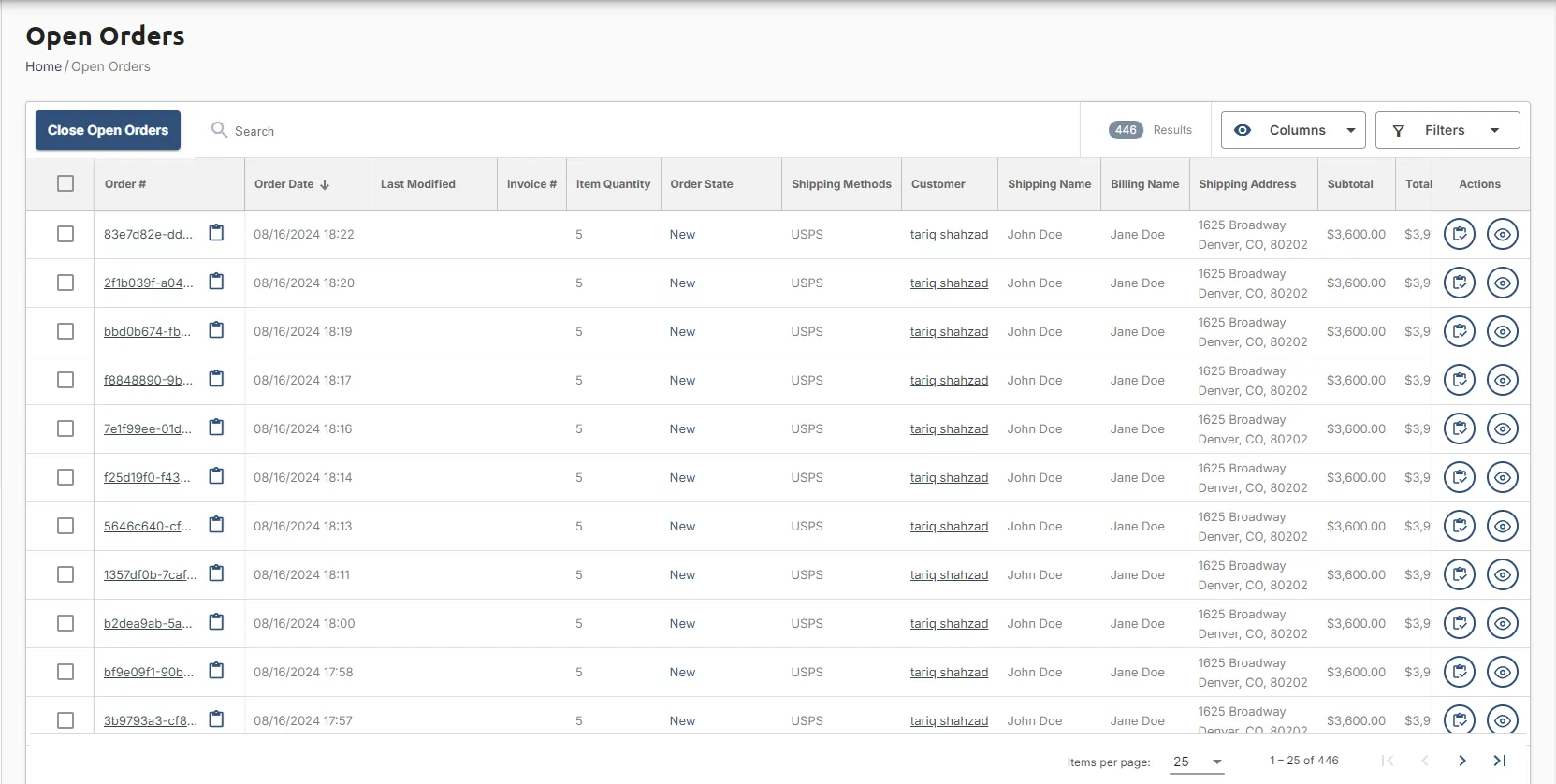Sort by Item Quantity column header
This screenshot has width=1556, height=784.
[613, 184]
